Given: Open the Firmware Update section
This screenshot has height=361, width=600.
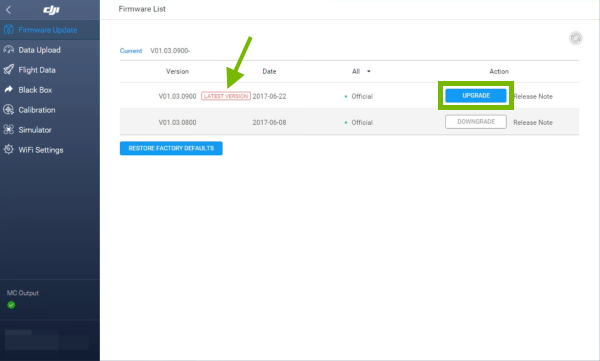Looking at the screenshot, I should coord(50,30).
